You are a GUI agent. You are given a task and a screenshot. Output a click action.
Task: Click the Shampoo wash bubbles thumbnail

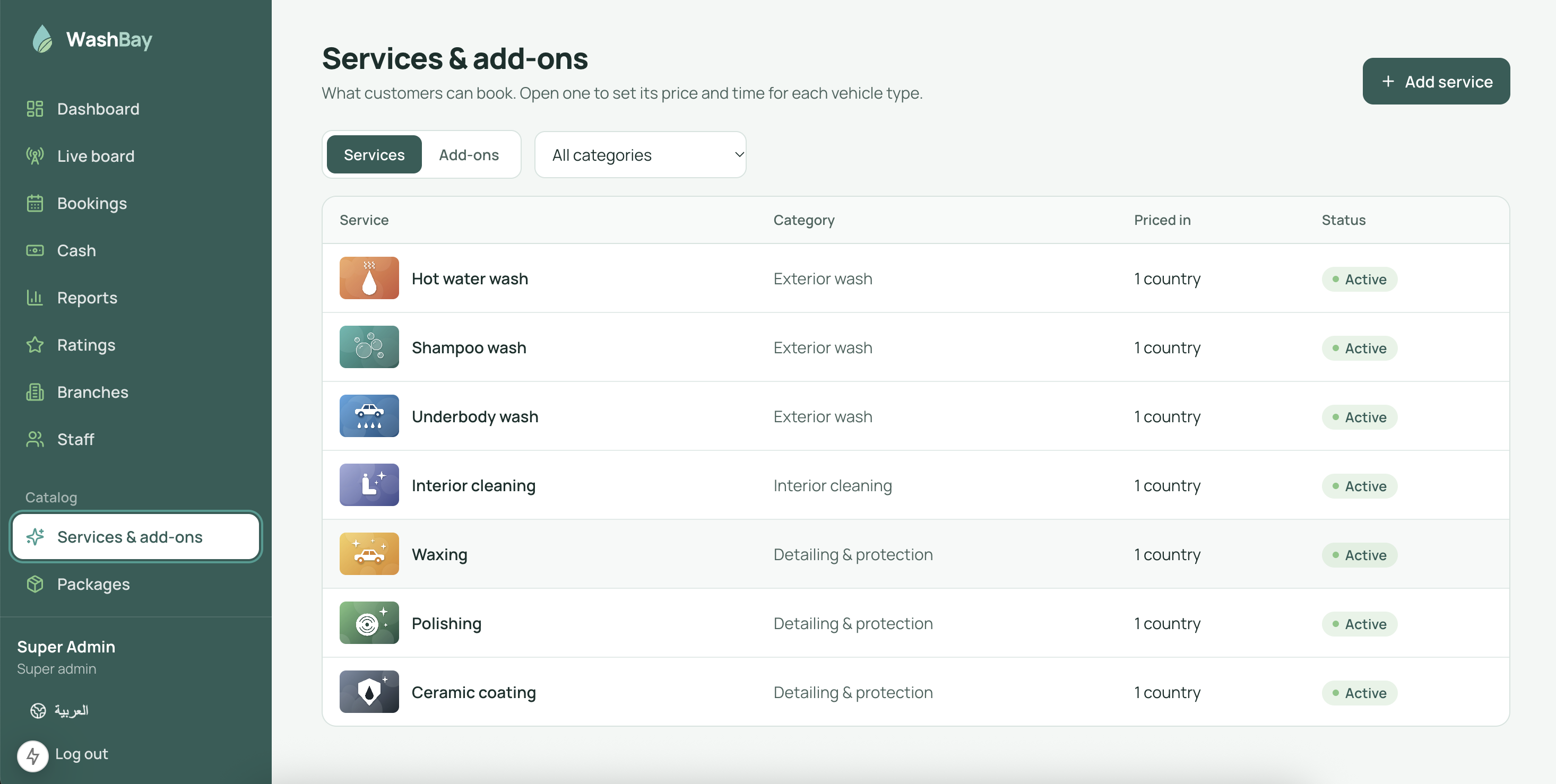369,347
